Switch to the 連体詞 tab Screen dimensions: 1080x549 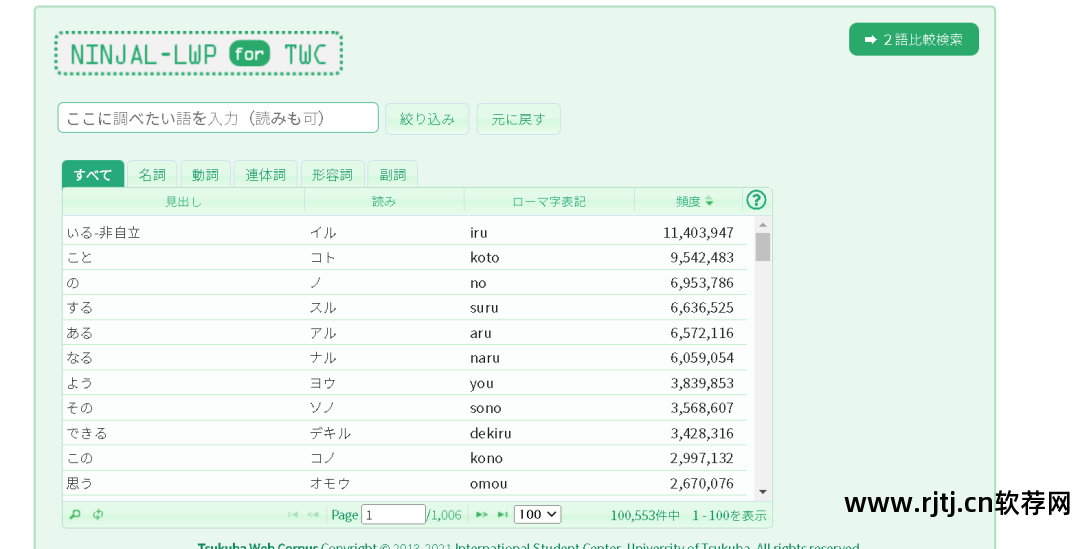[x=265, y=174]
